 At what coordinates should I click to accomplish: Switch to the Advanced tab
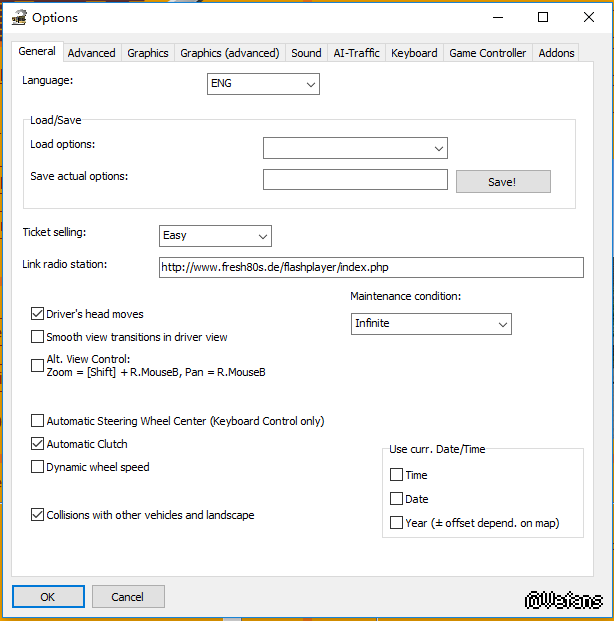tap(92, 53)
